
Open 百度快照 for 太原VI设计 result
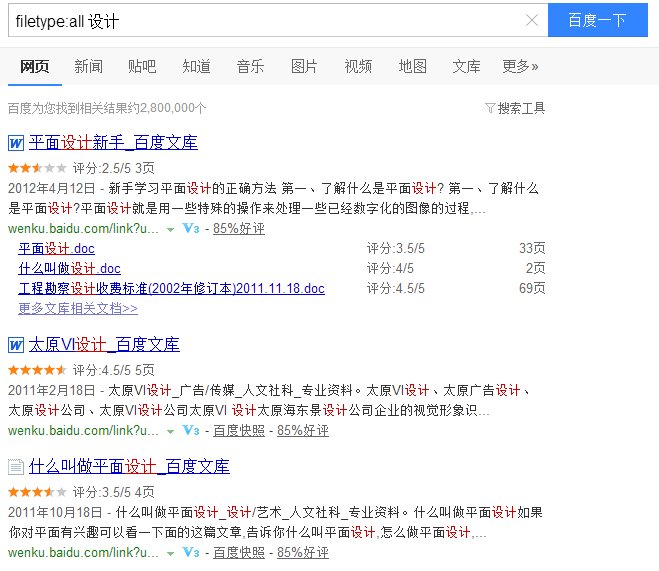[239, 431]
